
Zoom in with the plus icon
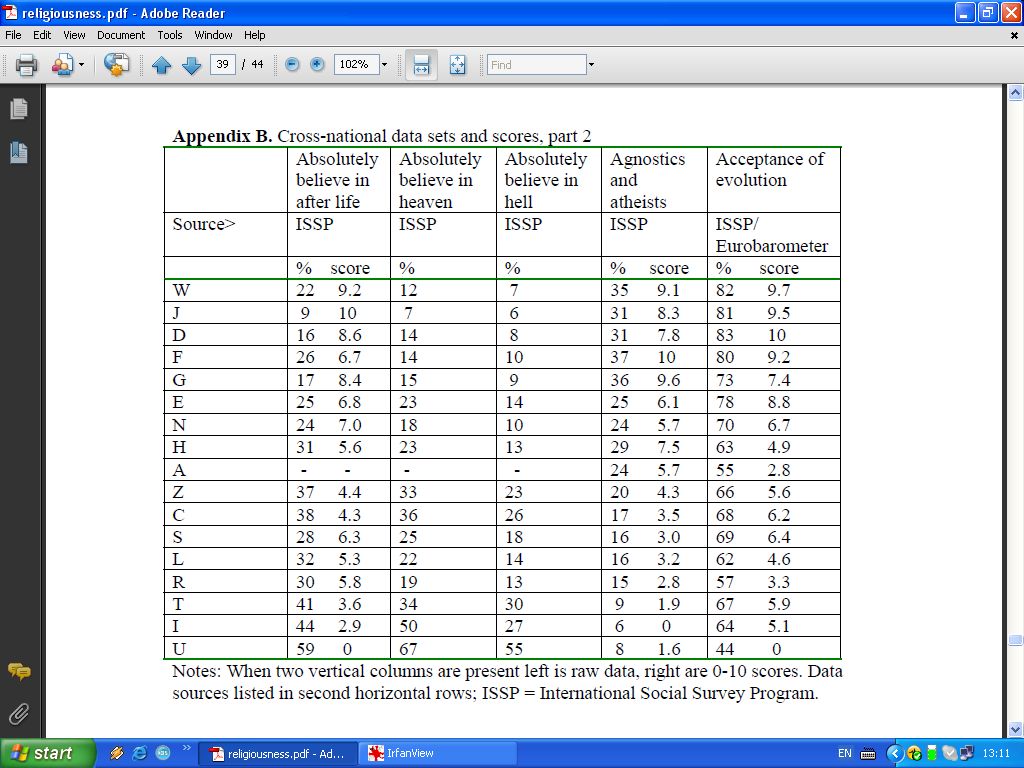(x=318, y=65)
